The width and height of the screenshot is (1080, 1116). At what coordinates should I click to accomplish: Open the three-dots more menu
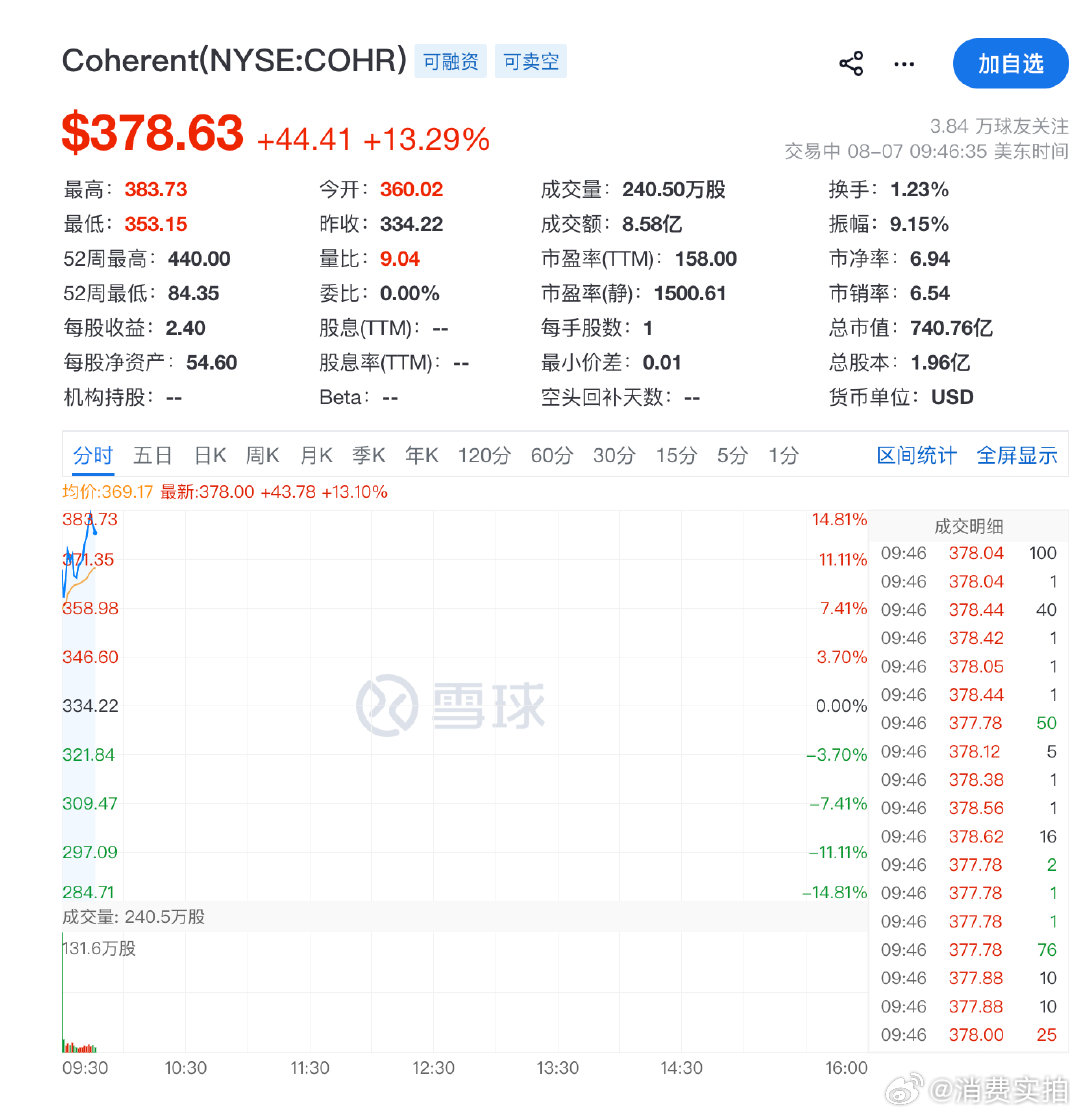(x=903, y=64)
